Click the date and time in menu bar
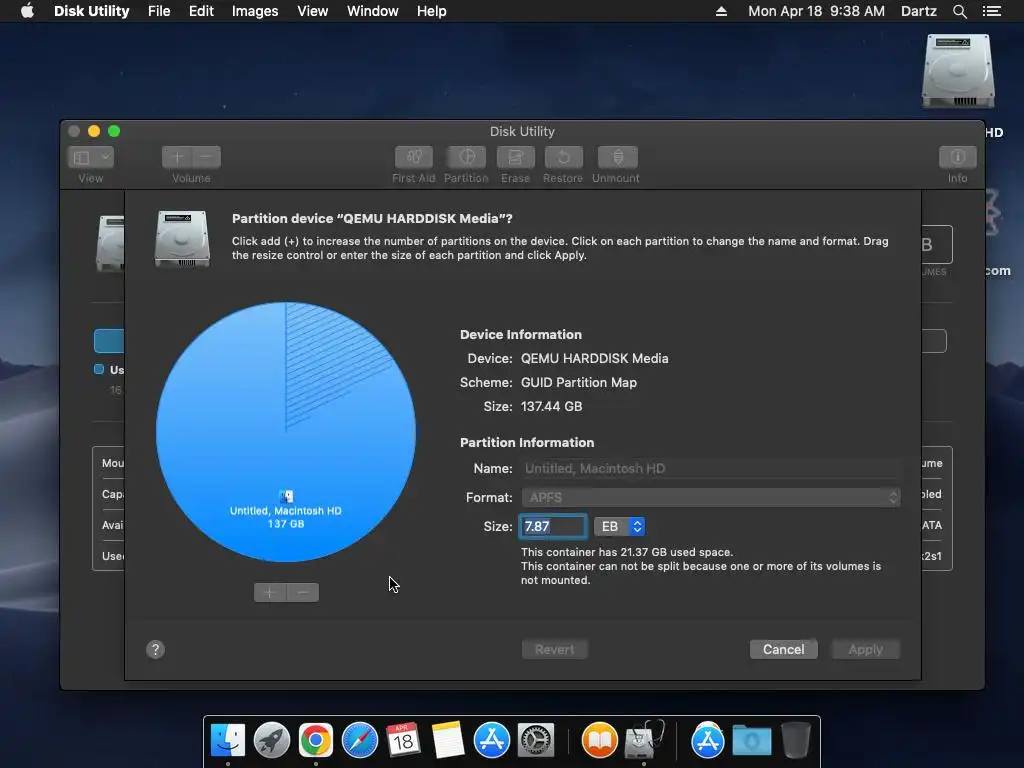This screenshot has width=1024, height=768. (x=816, y=11)
